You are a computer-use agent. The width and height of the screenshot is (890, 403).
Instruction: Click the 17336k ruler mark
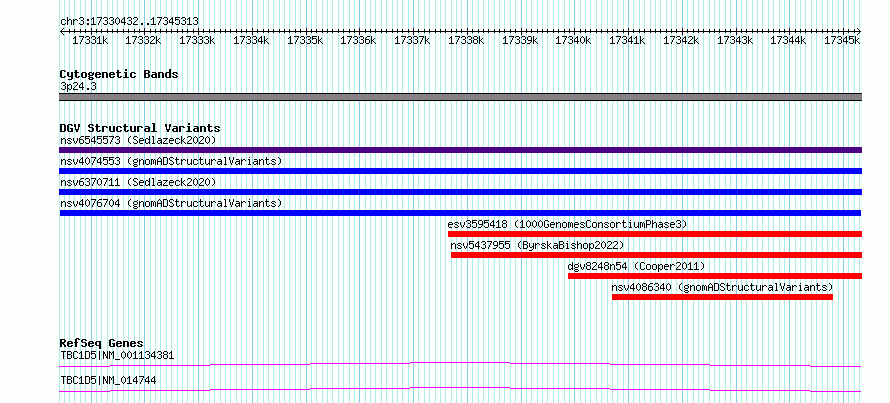click(x=358, y=40)
